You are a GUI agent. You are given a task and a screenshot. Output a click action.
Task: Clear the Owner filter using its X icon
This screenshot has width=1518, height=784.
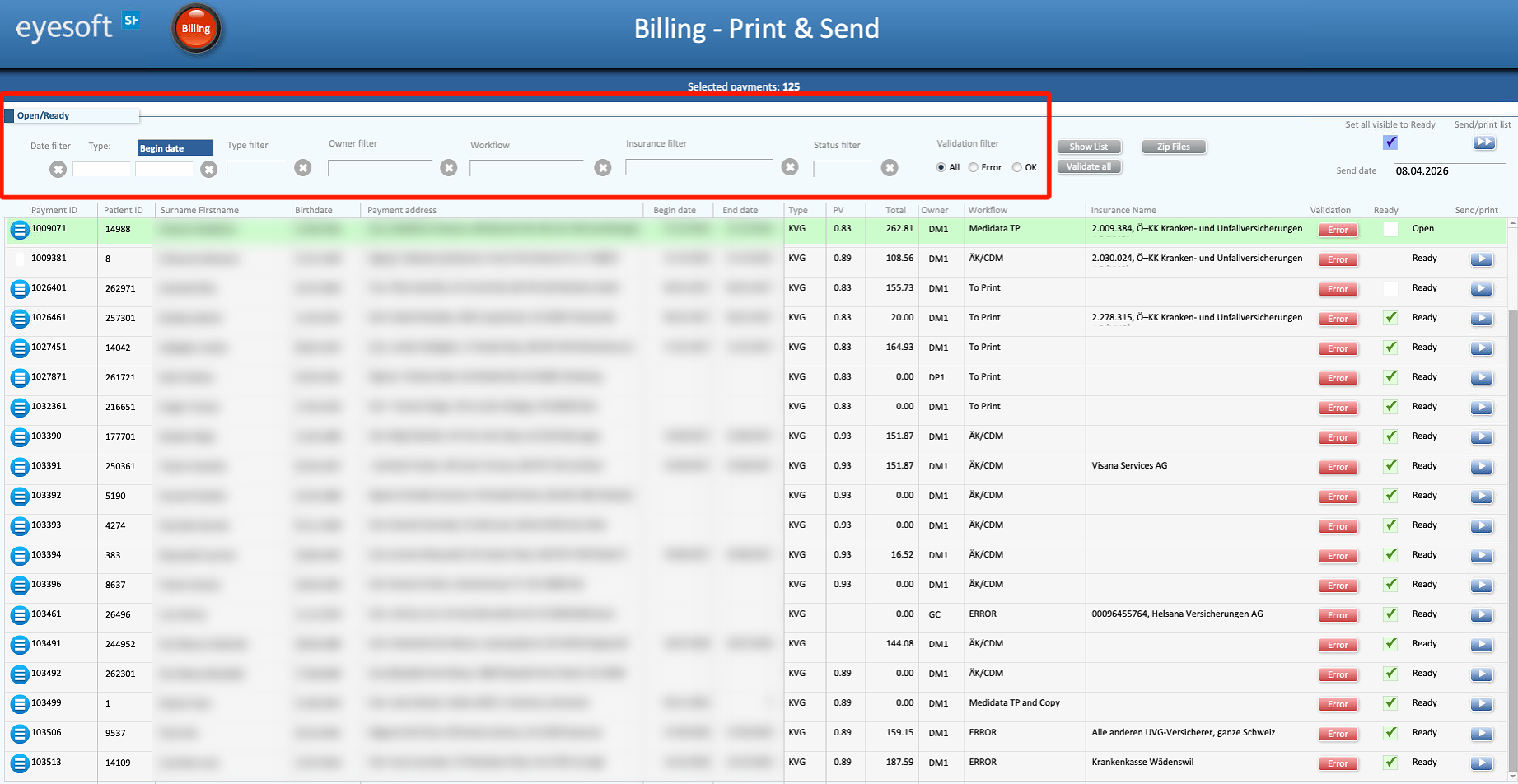[448, 168]
